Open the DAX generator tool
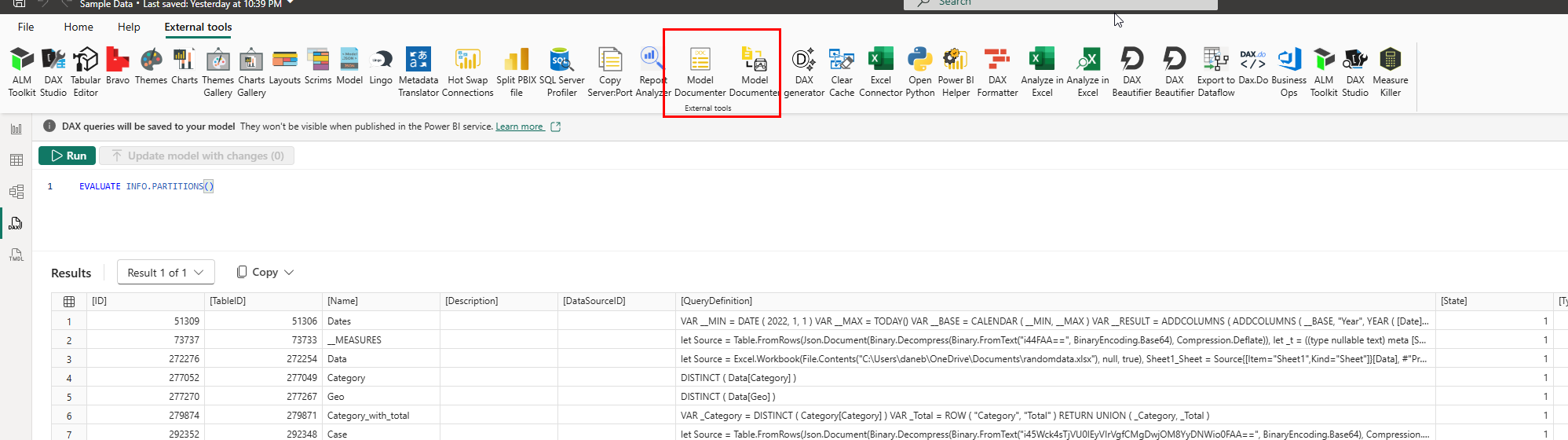 (x=804, y=71)
